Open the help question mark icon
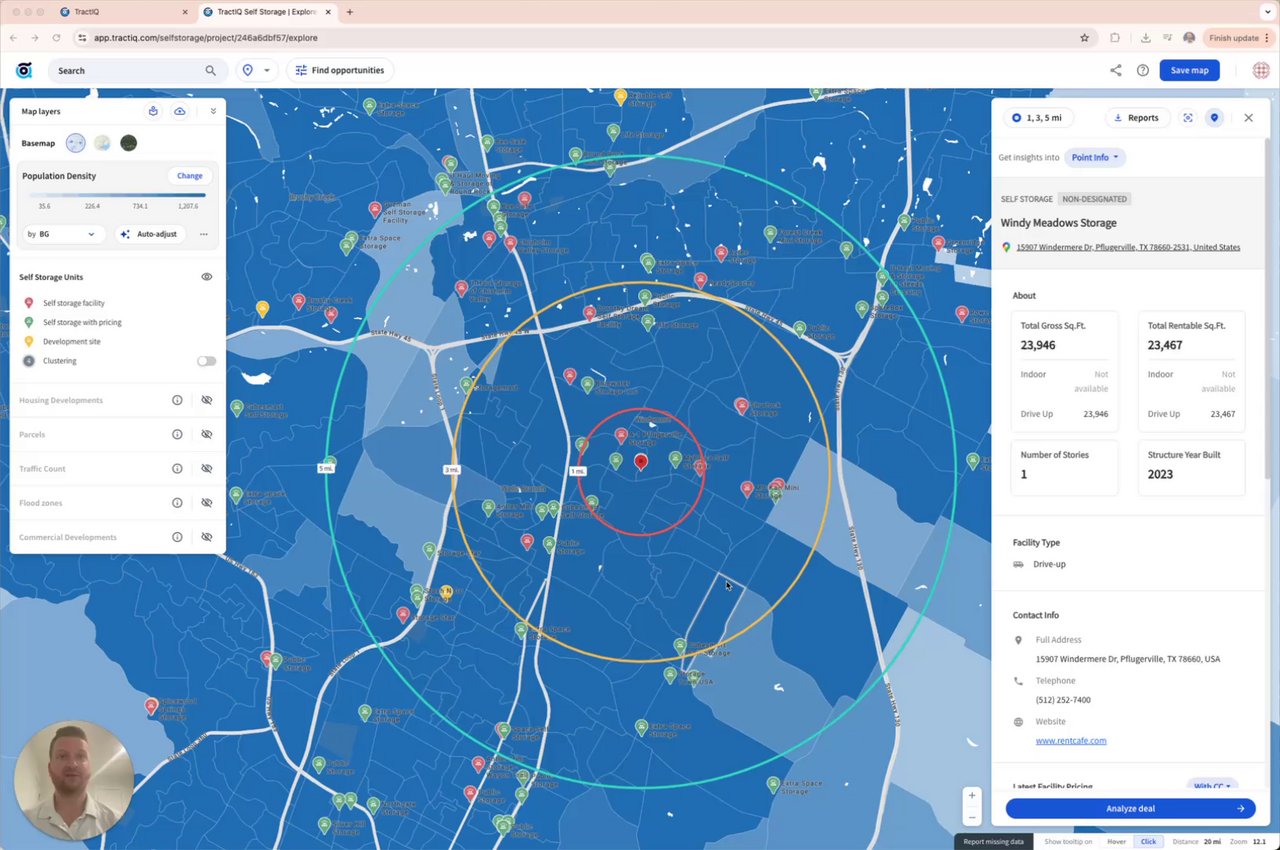Image resolution: width=1280 pixels, height=850 pixels. click(x=1143, y=70)
